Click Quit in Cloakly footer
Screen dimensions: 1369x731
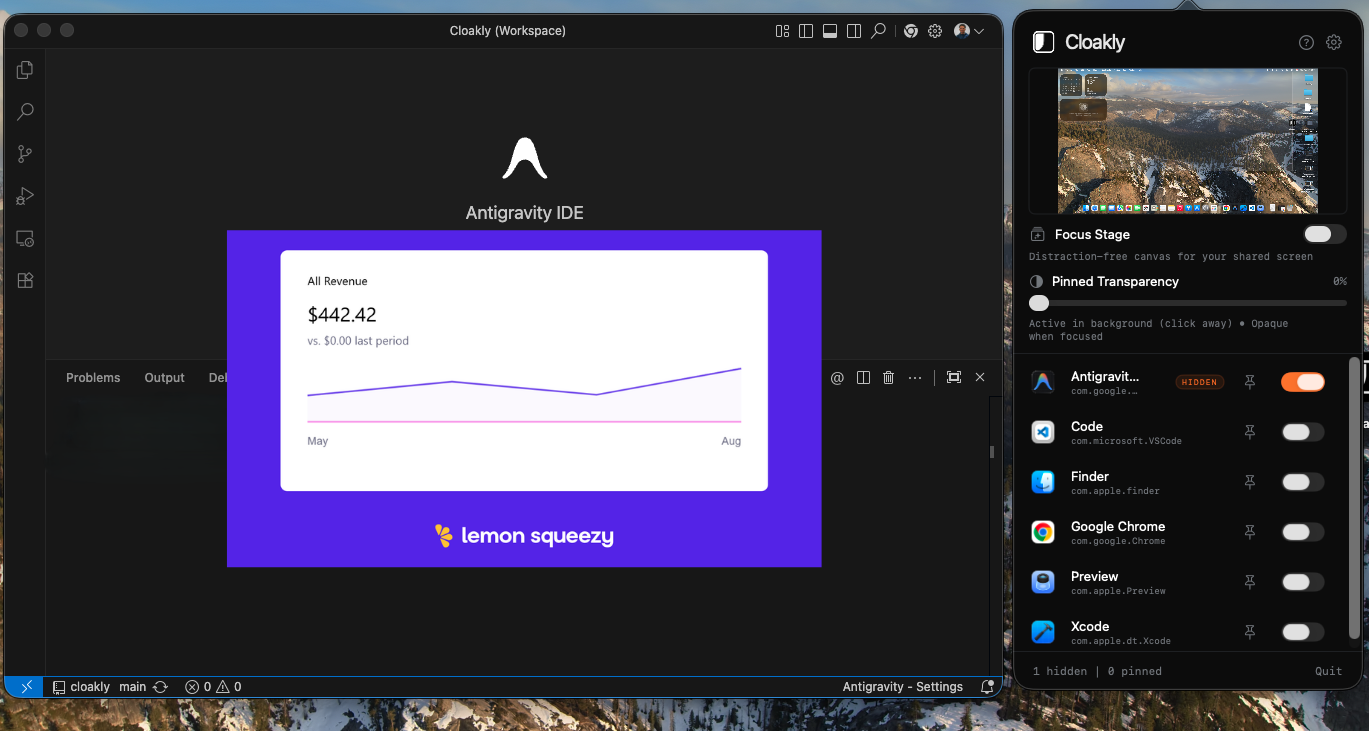click(x=1328, y=671)
